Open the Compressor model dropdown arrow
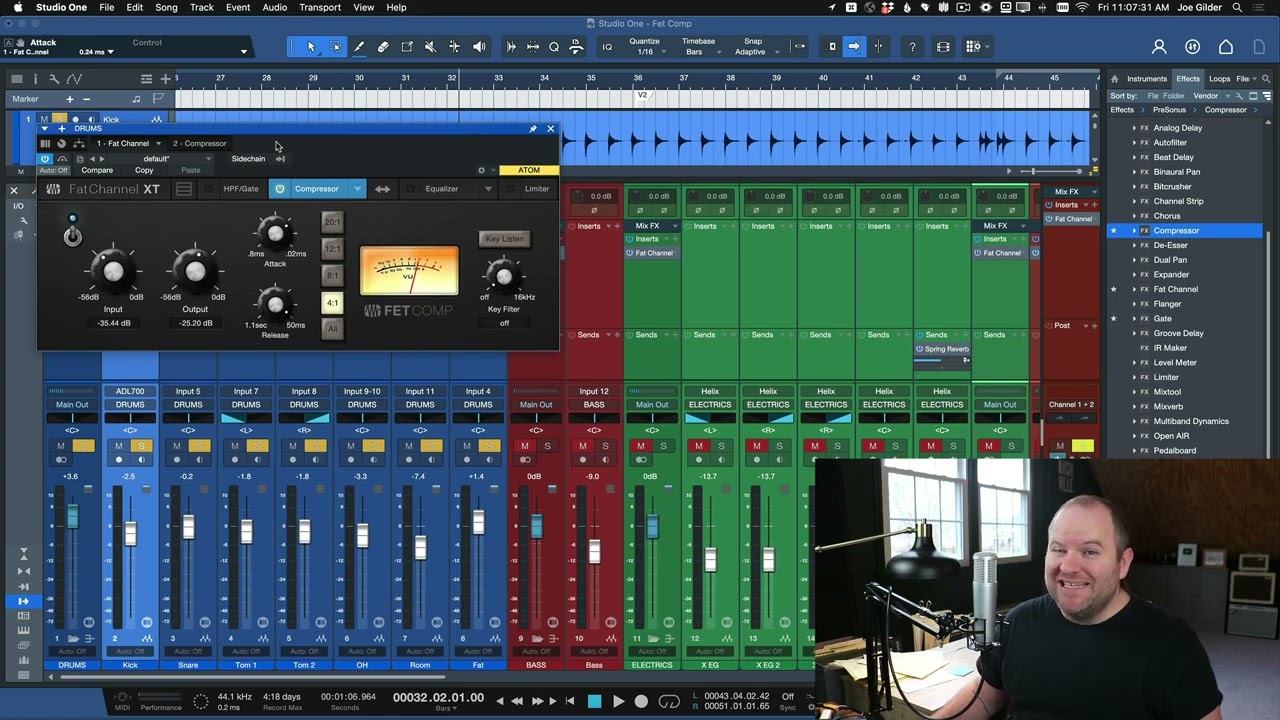Screen dimensions: 1280x720 tap(357, 189)
